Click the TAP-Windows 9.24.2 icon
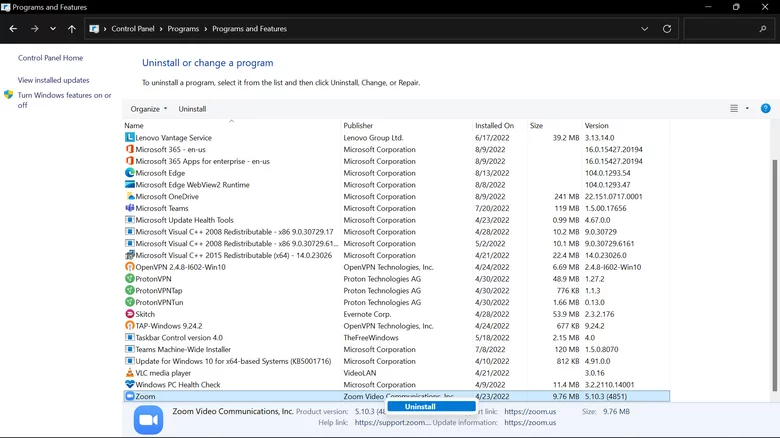The height and width of the screenshot is (438, 780). [x=129, y=326]
